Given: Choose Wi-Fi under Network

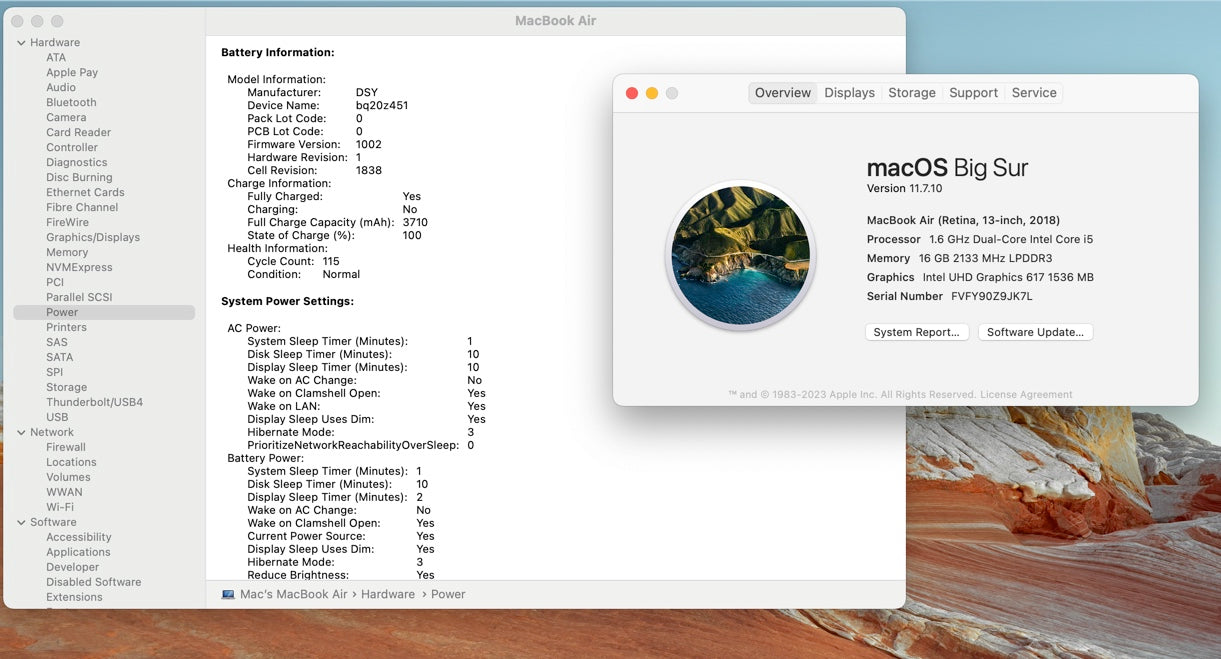Looking at the screenshot, I should point(60,508).
